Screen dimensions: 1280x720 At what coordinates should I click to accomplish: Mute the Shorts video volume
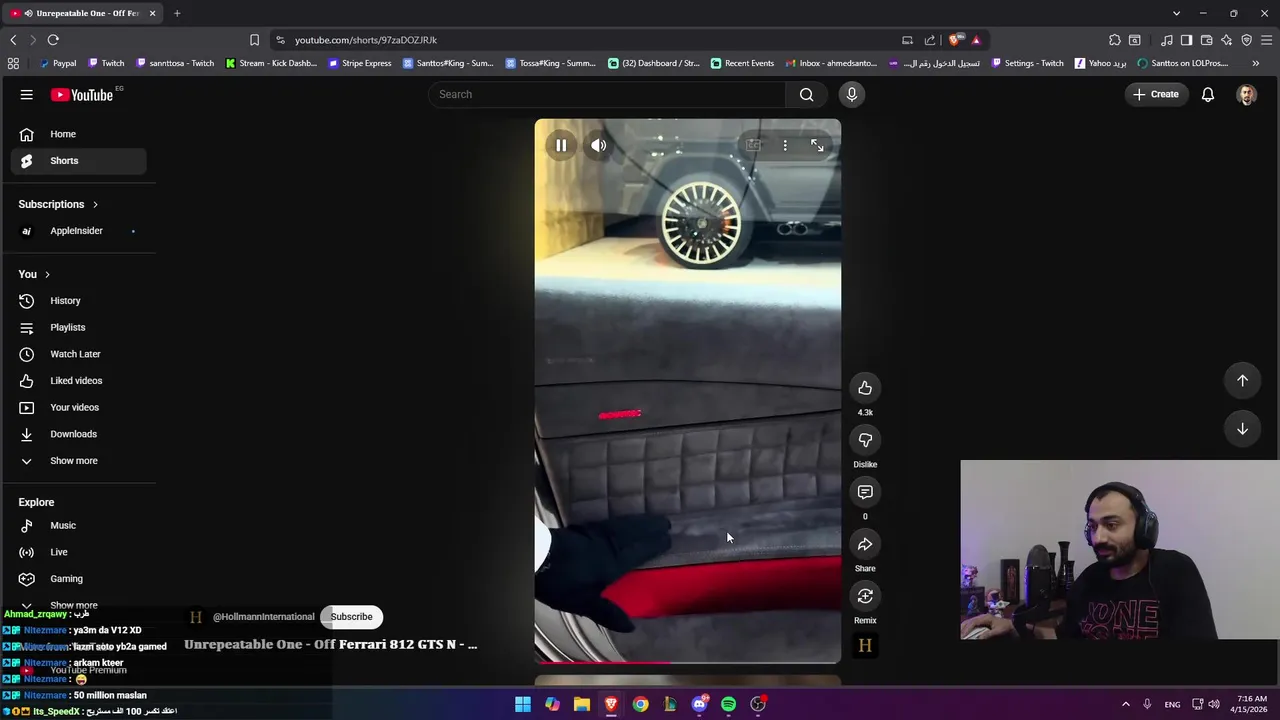tap(598, 145)
